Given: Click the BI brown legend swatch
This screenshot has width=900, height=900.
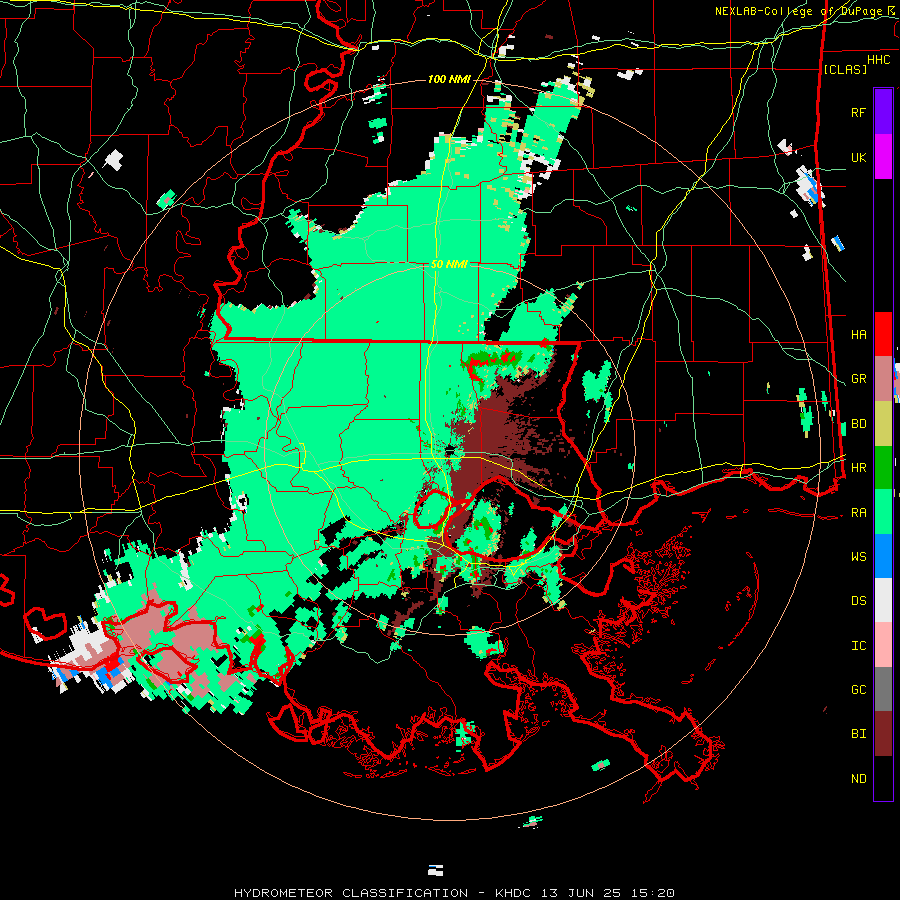Looking at the screenshot, I should pos(883,734).
